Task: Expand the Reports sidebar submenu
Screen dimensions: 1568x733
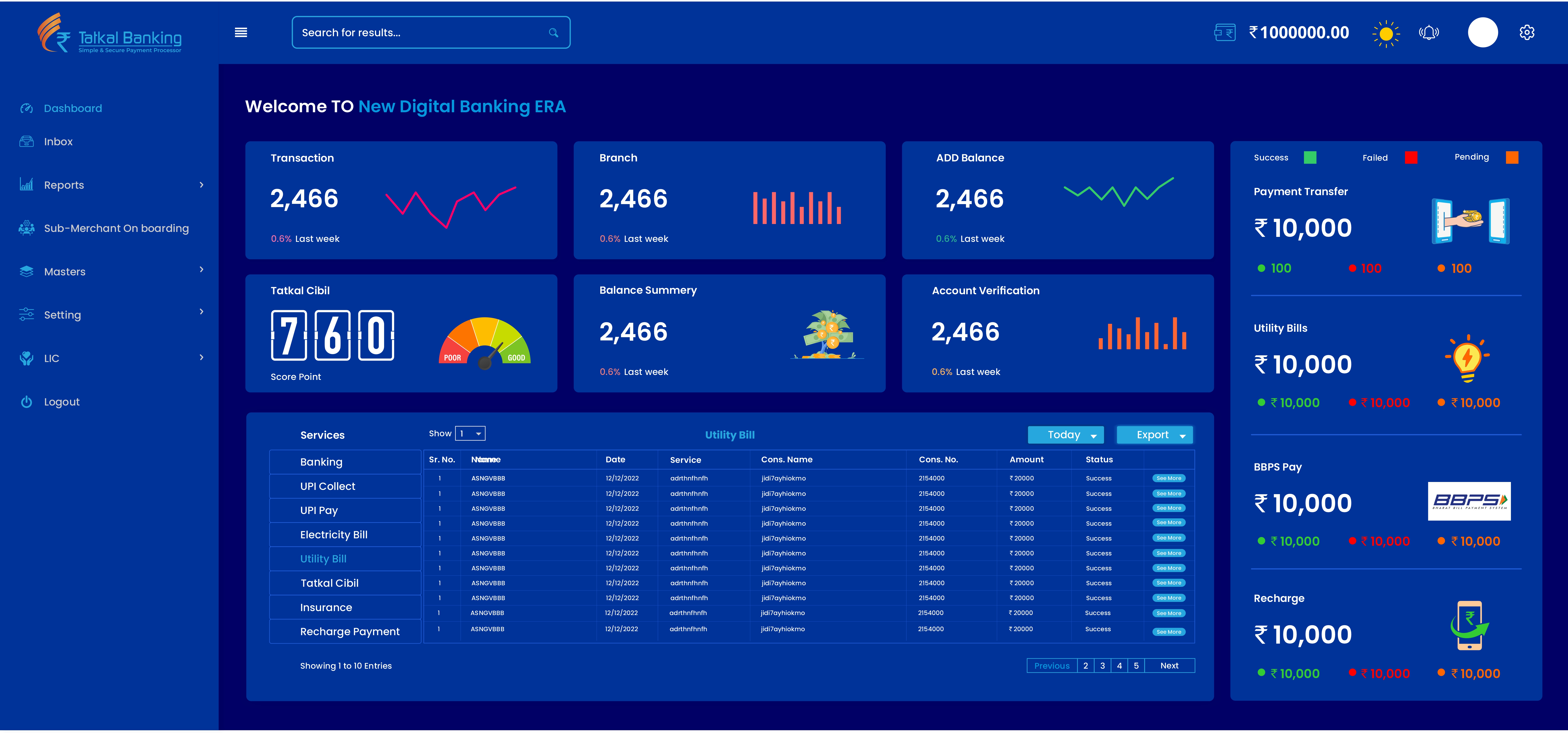Action: pos(201,185)
